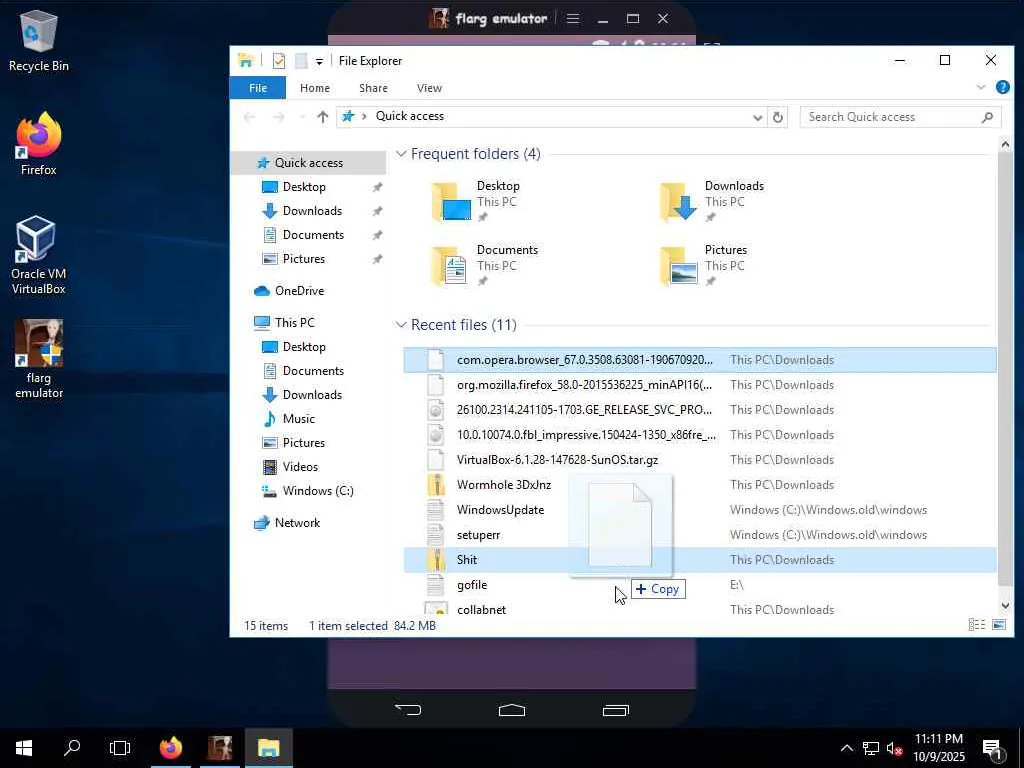Image resolution: width=1024 pixels, height=768 pixels.
Task: Select VirtualBox-6.1.28 SunOS tar.gz file
Action: [700, 460]
